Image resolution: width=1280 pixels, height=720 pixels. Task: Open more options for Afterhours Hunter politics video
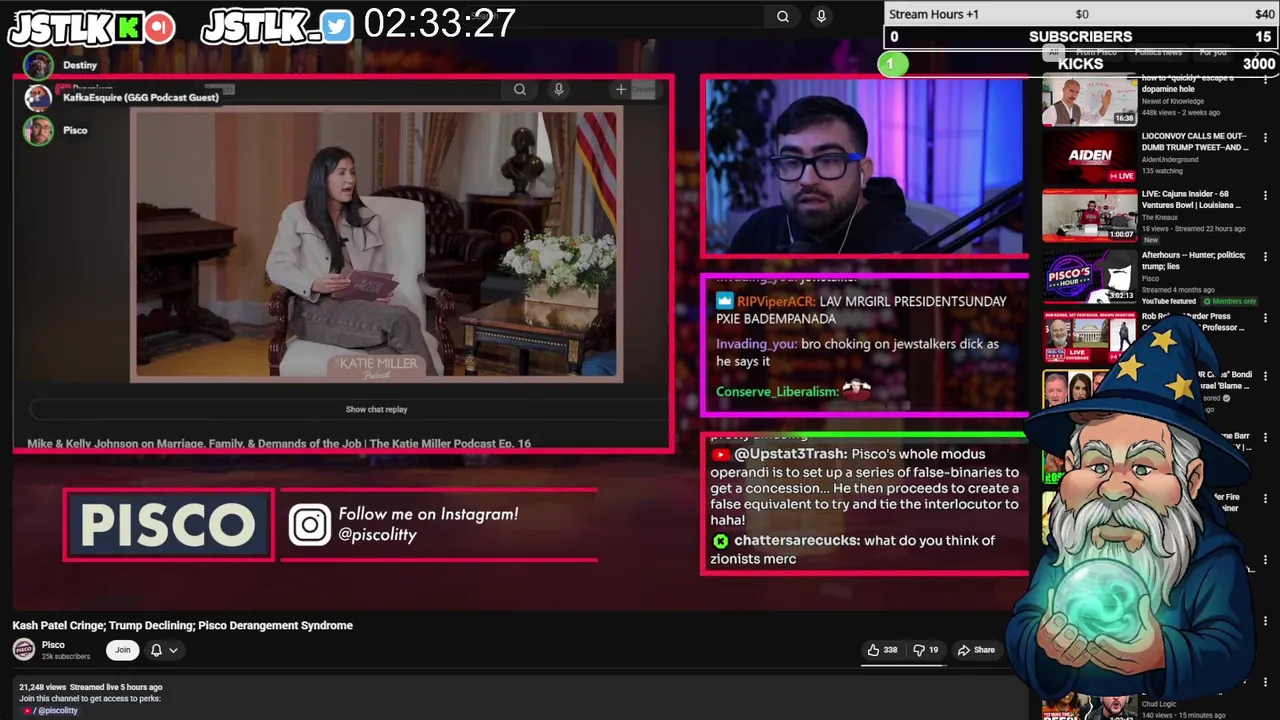1265,257
